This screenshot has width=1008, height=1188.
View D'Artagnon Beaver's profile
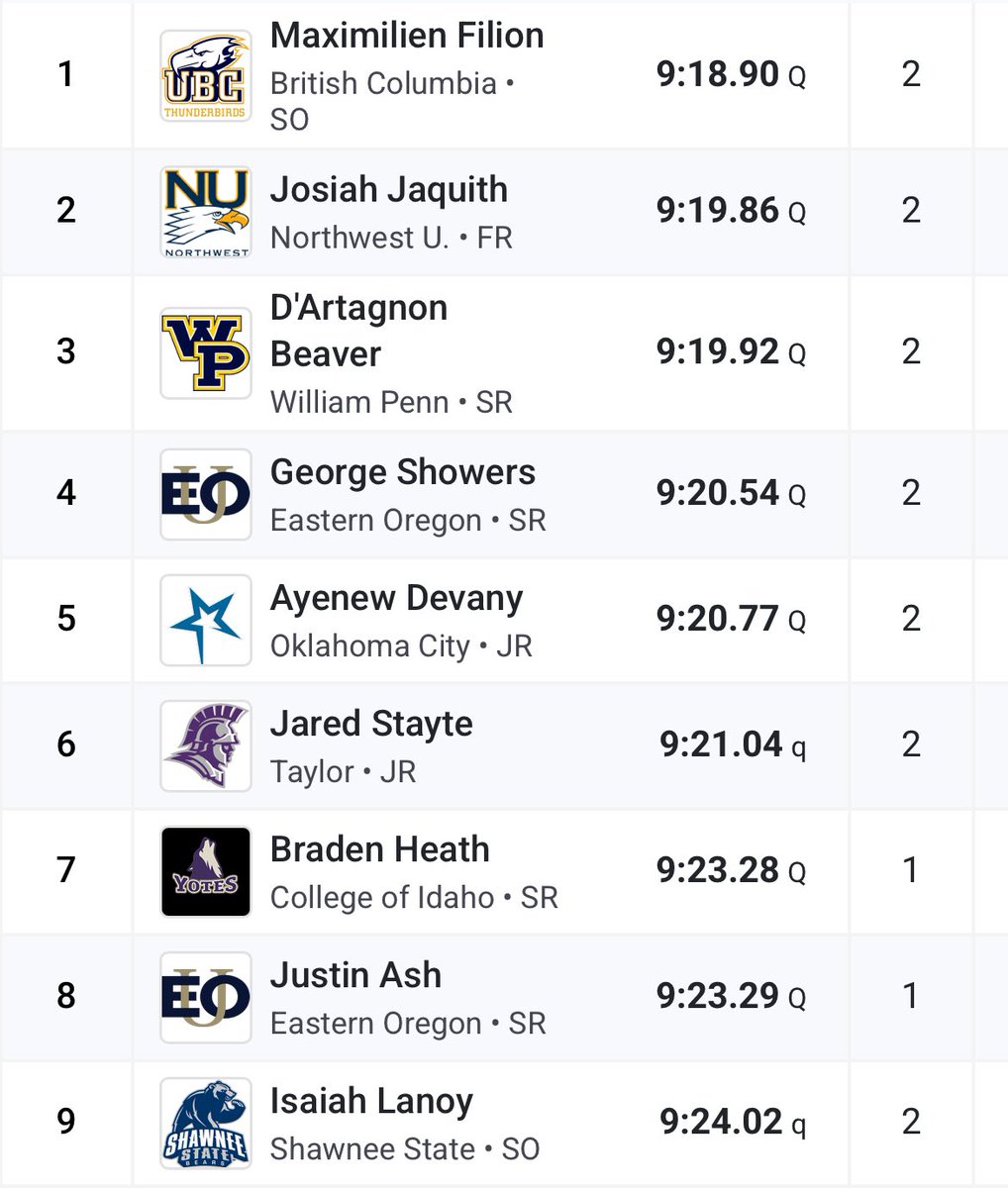click(358, 331)
